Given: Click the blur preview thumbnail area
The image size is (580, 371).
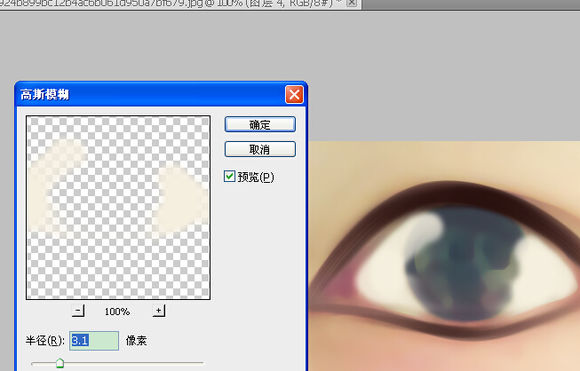Looking at the screenshot, I should (x=118, y=208).
